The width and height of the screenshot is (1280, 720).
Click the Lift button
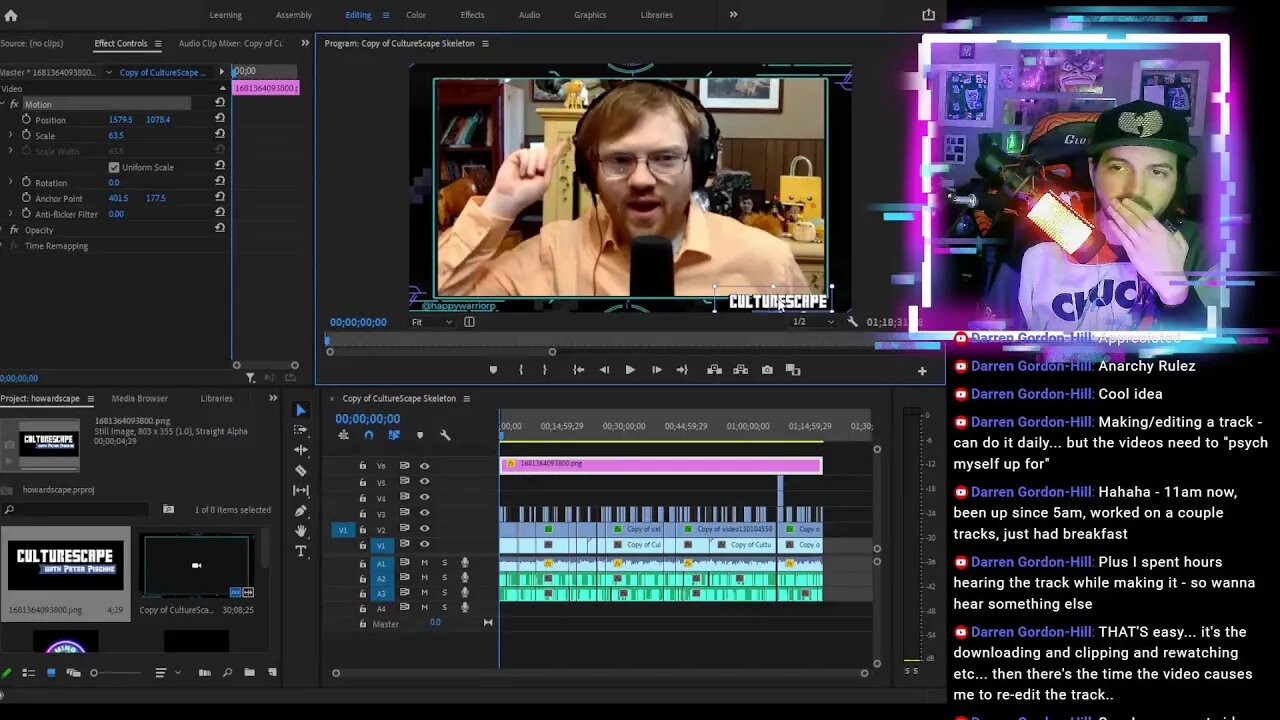pyautogui.click(x=714, y=370)
